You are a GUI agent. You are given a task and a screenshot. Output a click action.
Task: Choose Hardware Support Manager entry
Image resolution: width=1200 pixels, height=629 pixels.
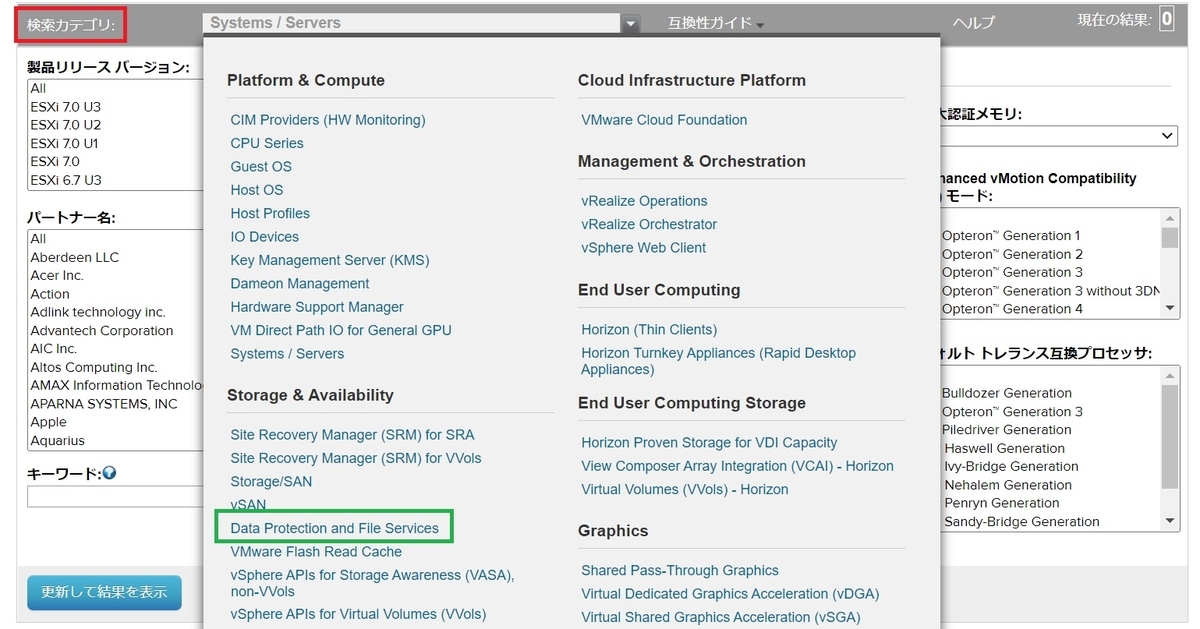coord(317,307)
